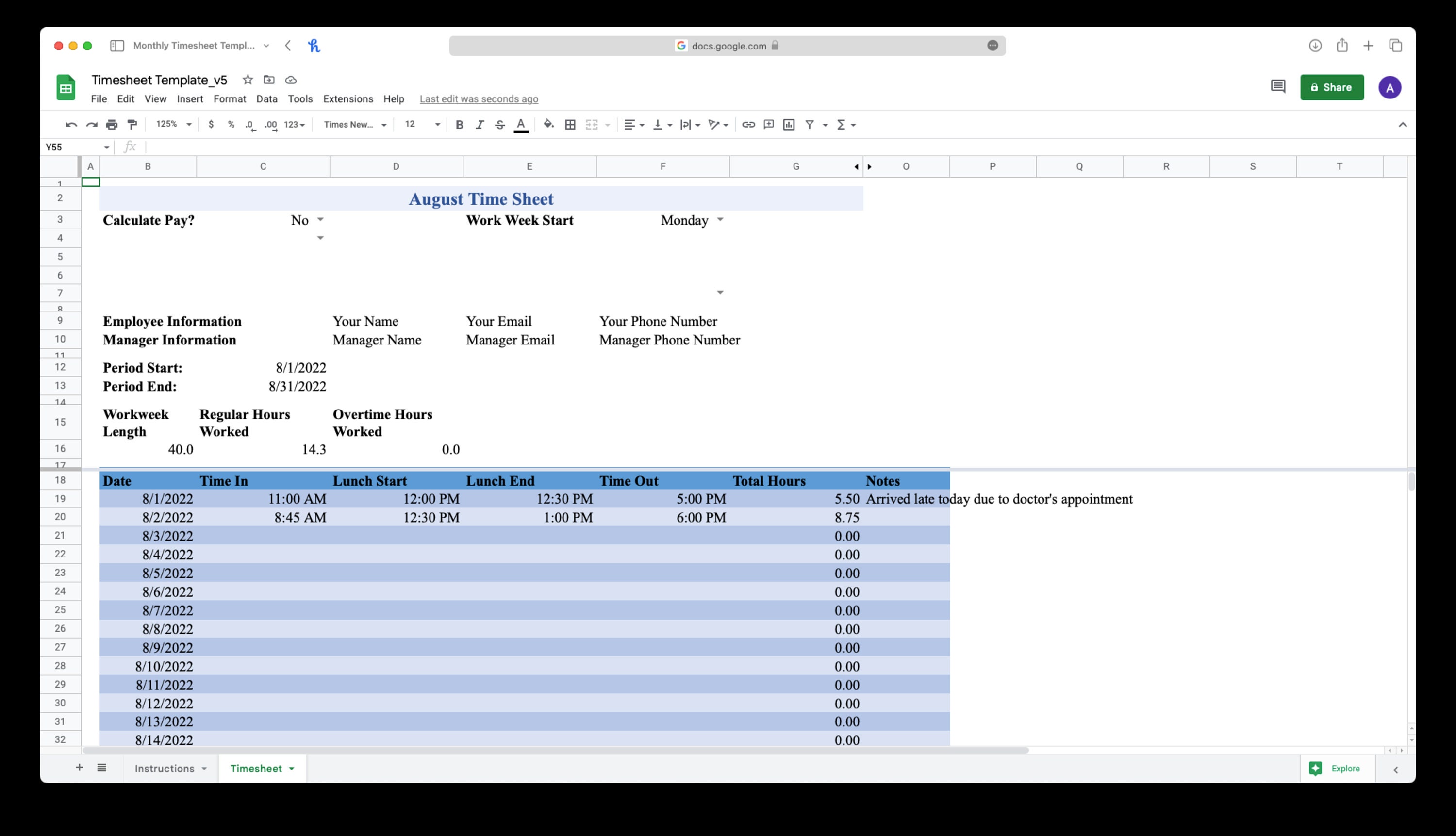Select the Paint format tool
Image resolution: width=1456 pixels, height=836 pixels.
coord(132,124)
